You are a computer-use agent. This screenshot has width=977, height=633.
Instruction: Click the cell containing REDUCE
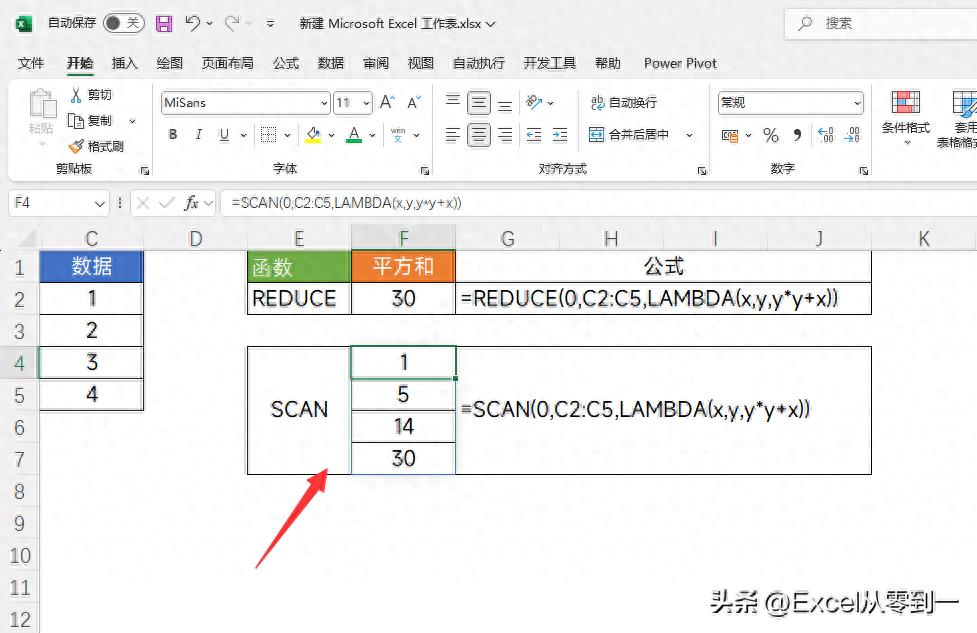pos(299,298)
